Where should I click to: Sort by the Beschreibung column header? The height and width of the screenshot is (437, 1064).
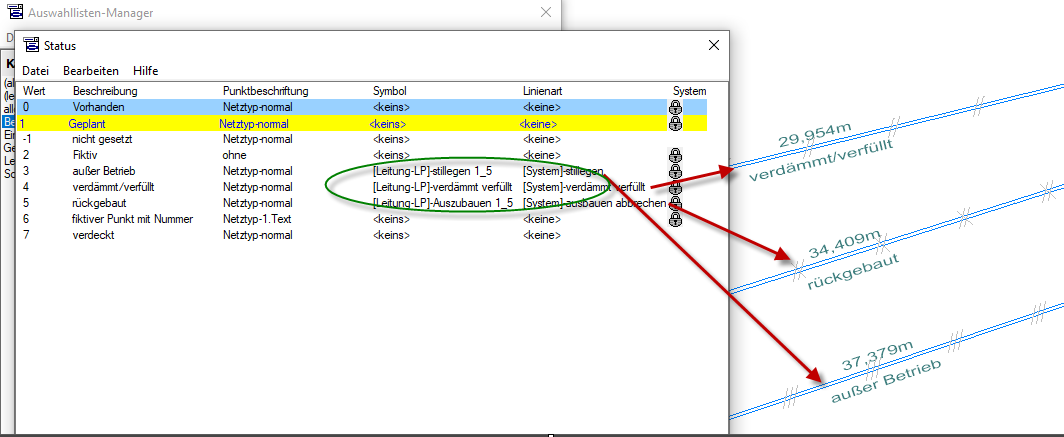(105, 91)
